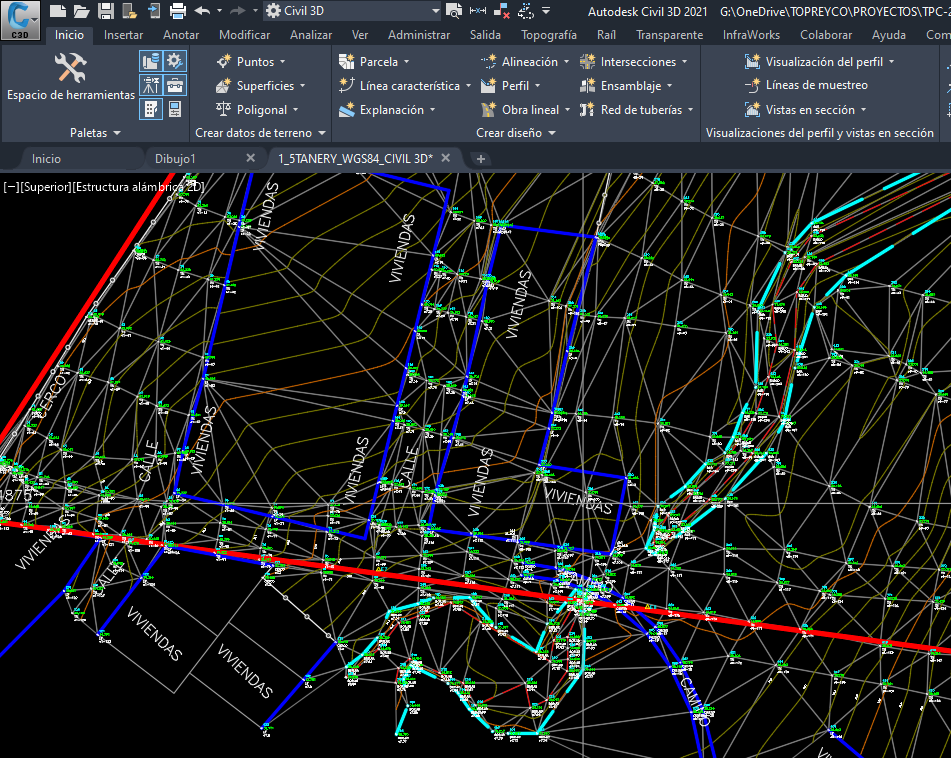This screenshot has width=951, height=758.
Task: Toggle the Settings (gear) palette button
Action: tap(175, 61)
